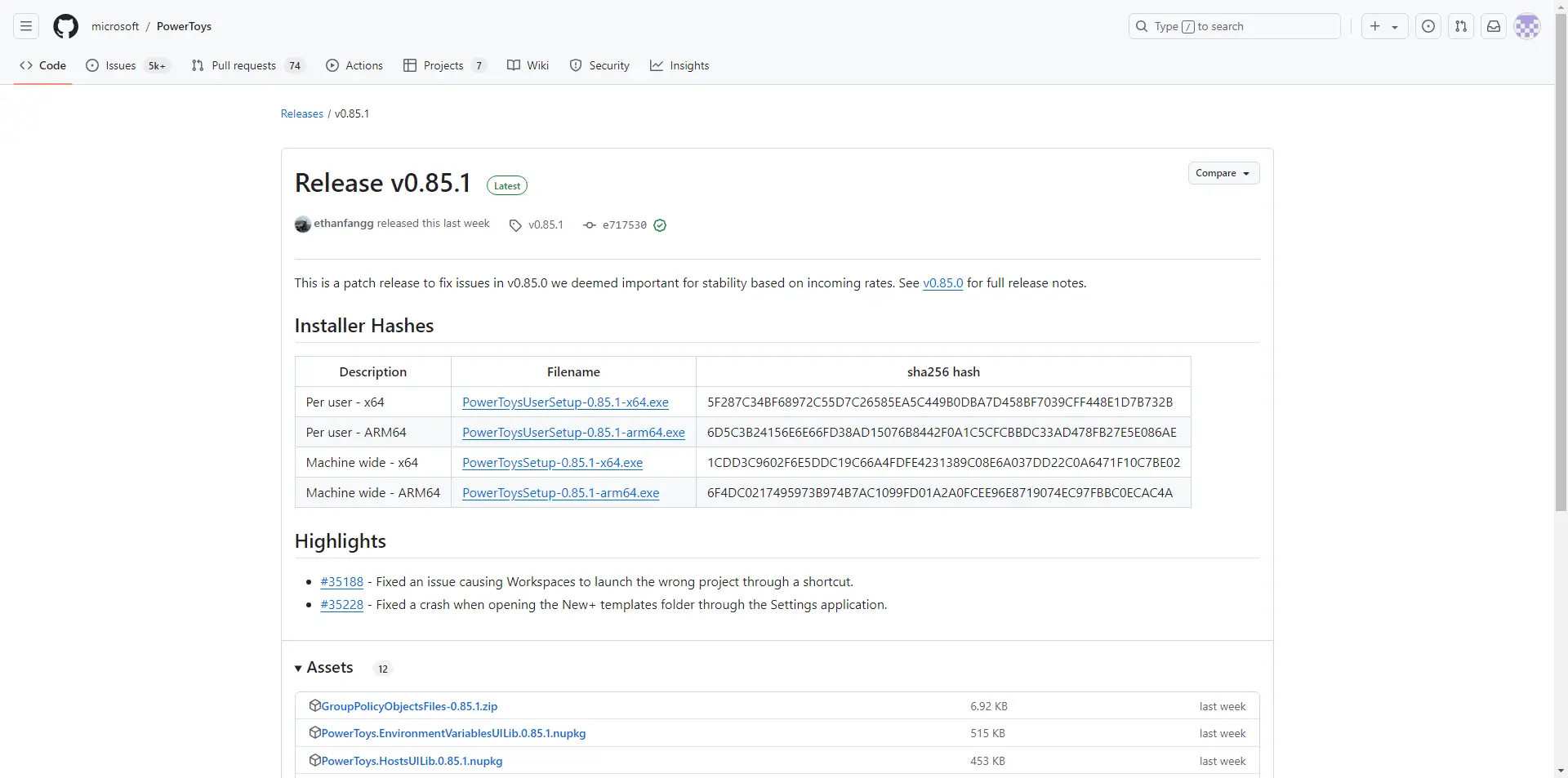Click the scrollbar down arrow

[x=1561, y=770]
